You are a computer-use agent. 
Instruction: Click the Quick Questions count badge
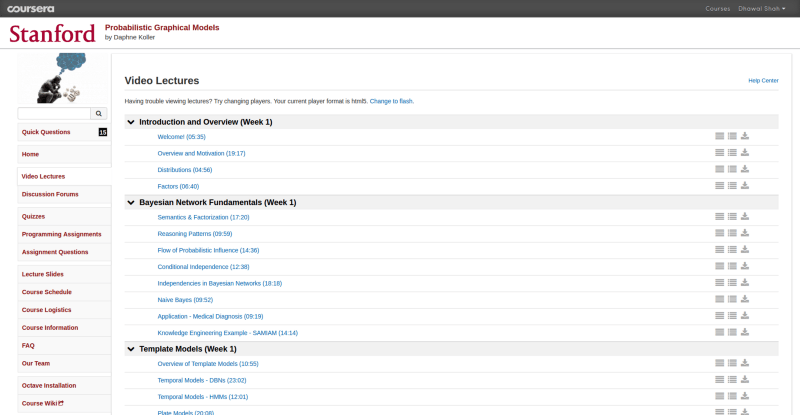pyautogui.click(x=102, y=132)
